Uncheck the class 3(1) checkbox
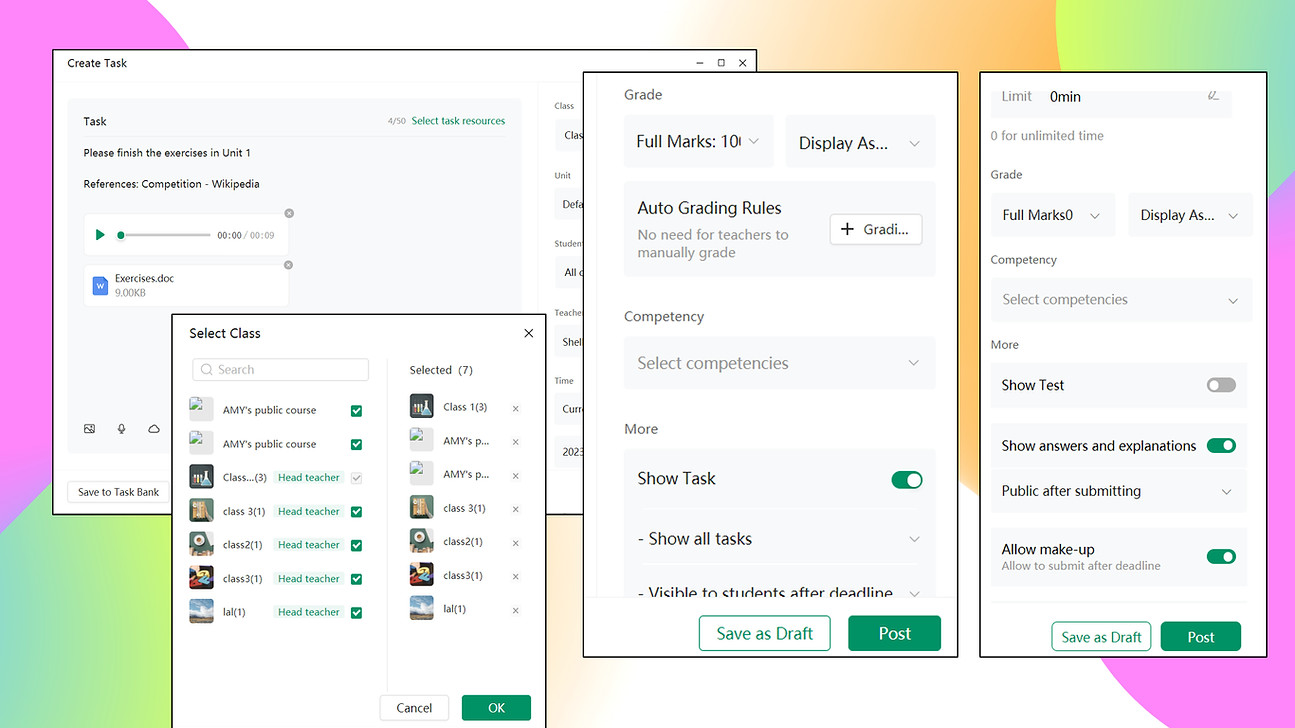This screenshot has width=1295, height=728. coord(356,512)
